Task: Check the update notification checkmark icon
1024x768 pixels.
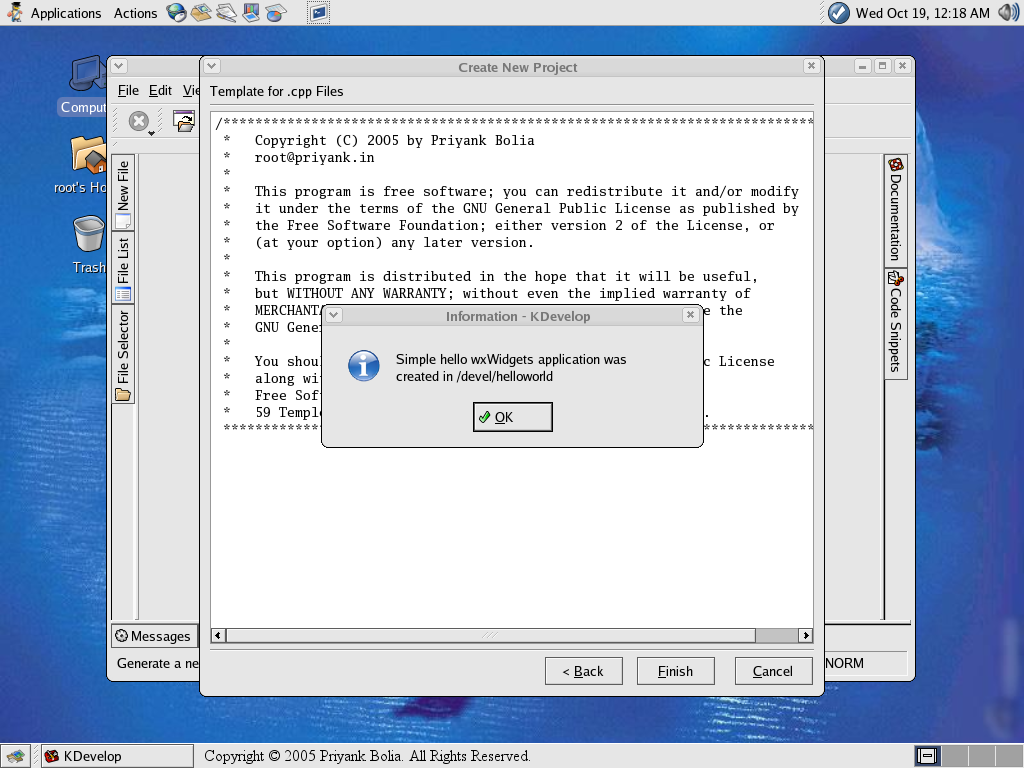Action: coord(839,12)
